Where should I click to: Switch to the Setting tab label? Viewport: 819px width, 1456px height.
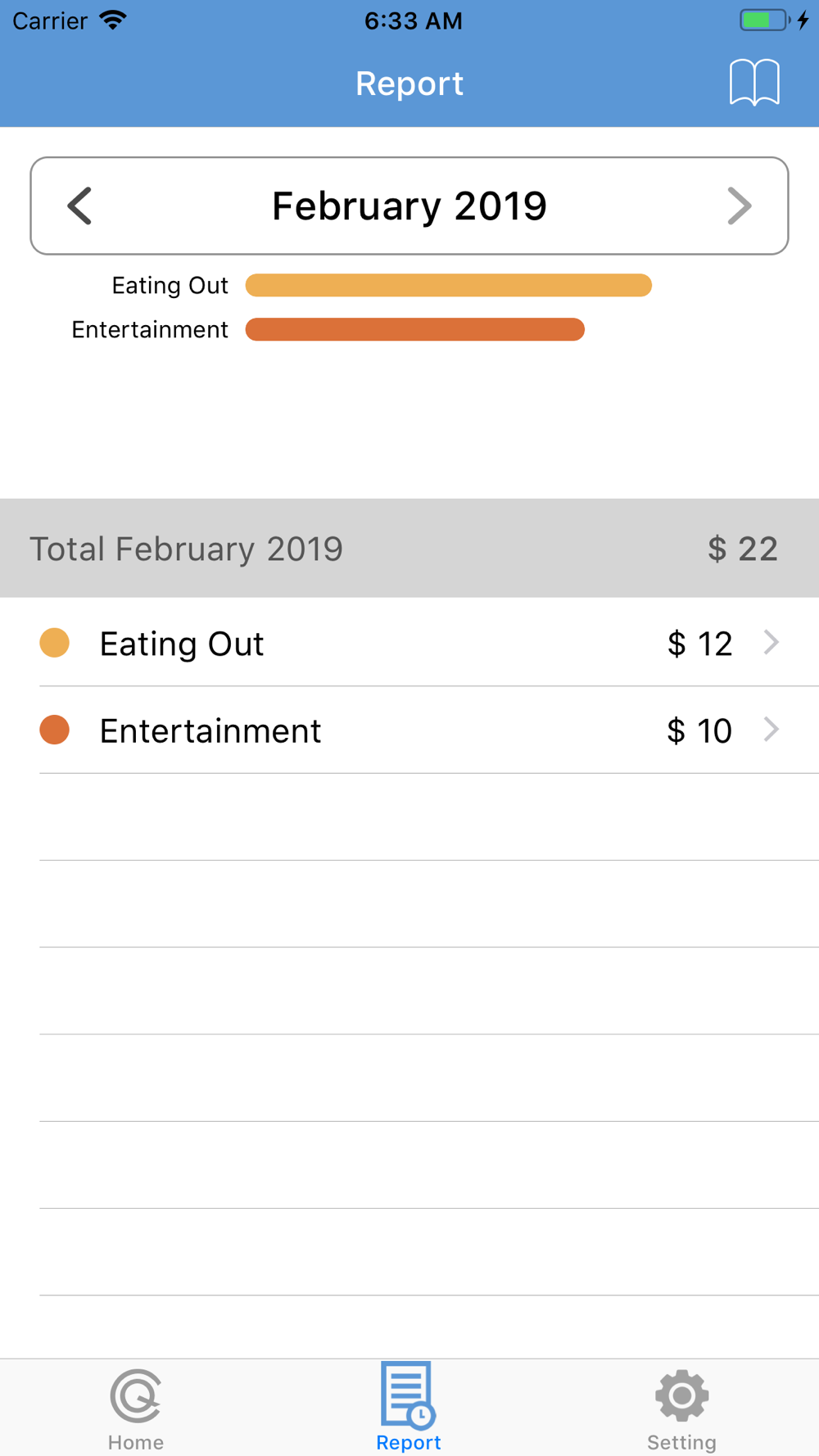681,1442
